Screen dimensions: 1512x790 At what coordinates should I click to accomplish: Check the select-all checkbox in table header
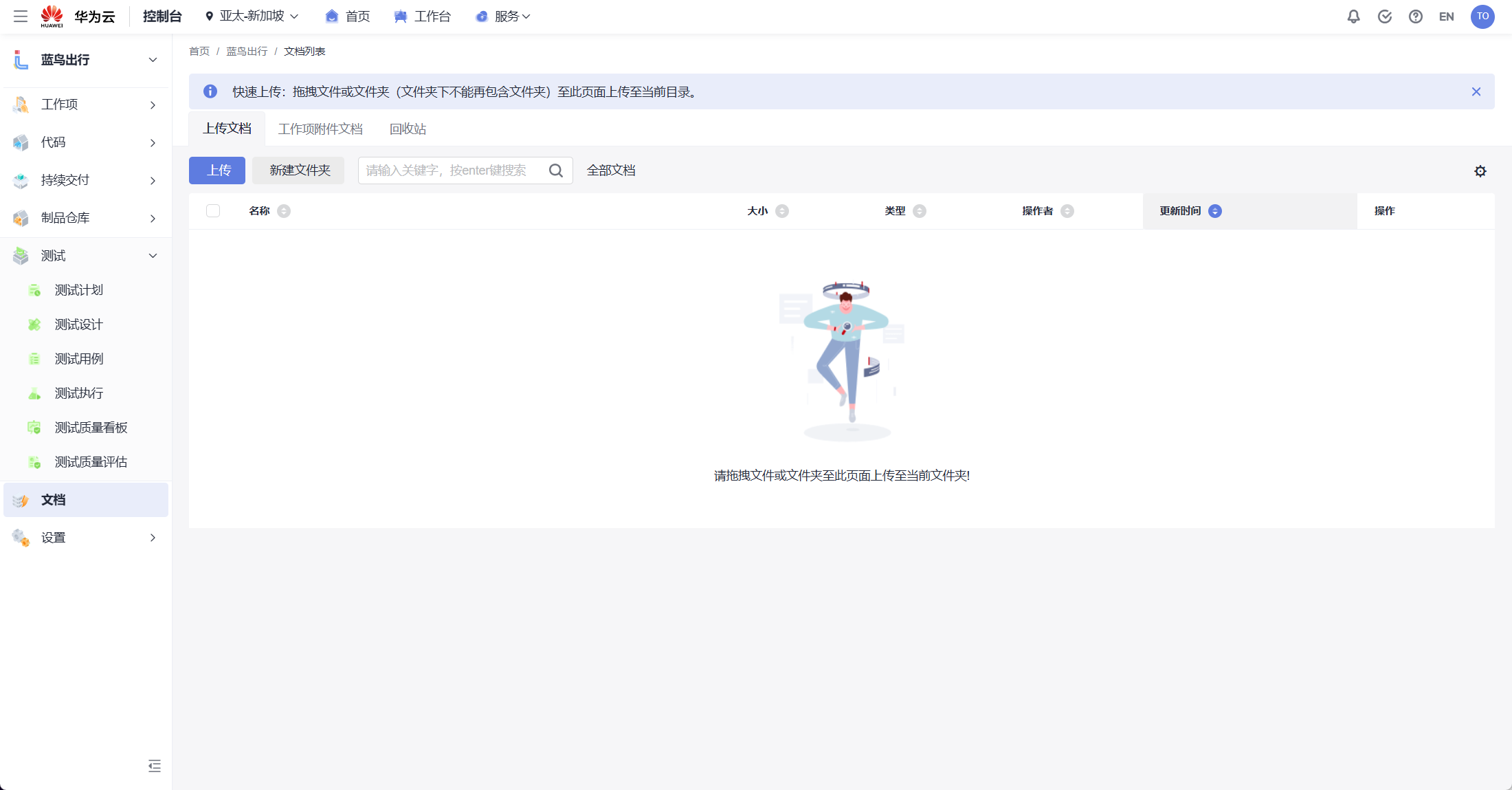pos(213,210)
